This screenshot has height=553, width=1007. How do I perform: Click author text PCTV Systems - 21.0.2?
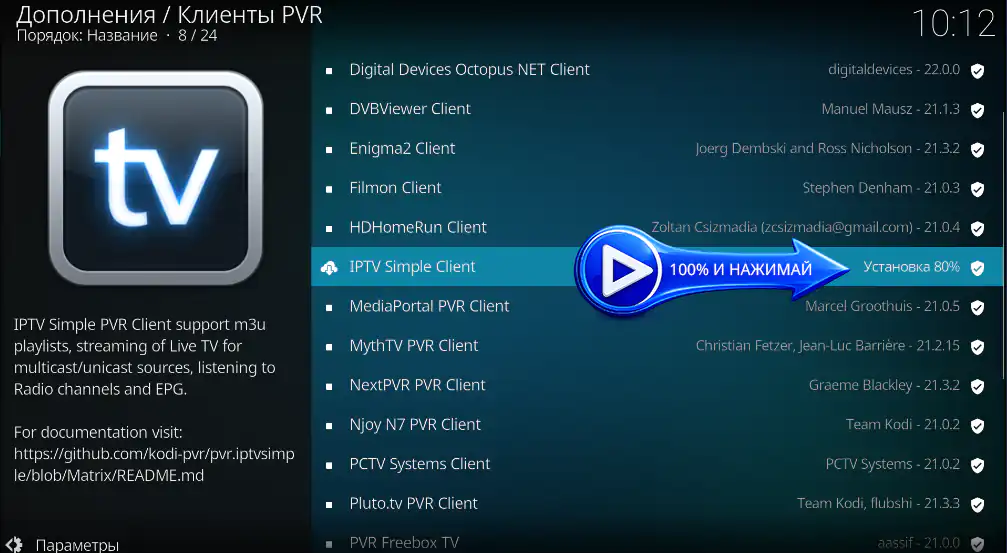pos(893,464)
